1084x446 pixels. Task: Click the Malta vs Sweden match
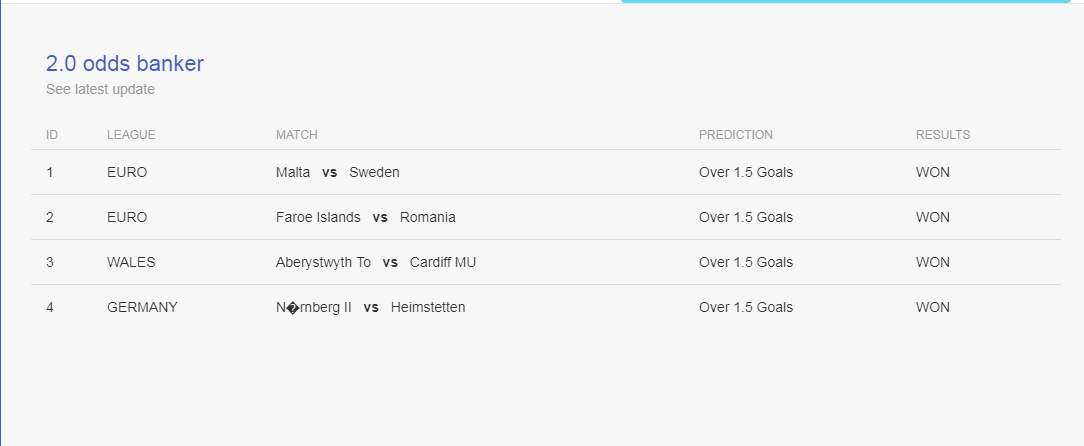pyautogui.click(x=337, y=172)
